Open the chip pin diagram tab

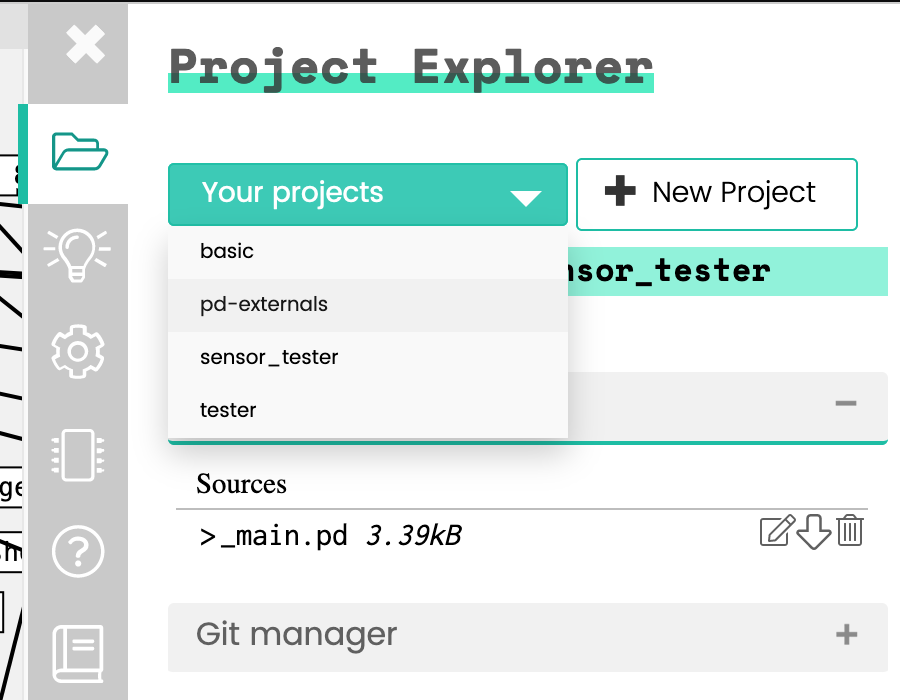click(78, 455)
